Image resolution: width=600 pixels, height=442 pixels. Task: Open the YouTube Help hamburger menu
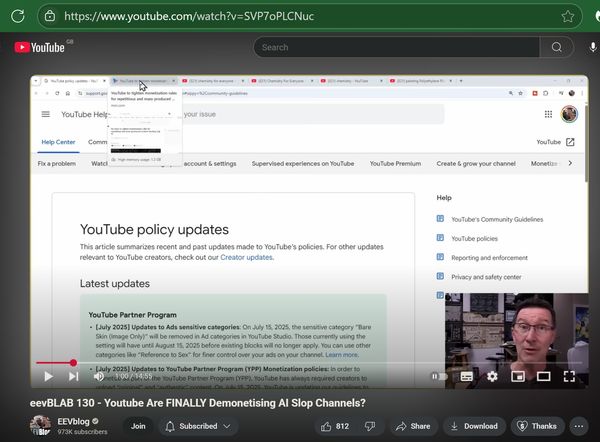click(x=46, y=114)
